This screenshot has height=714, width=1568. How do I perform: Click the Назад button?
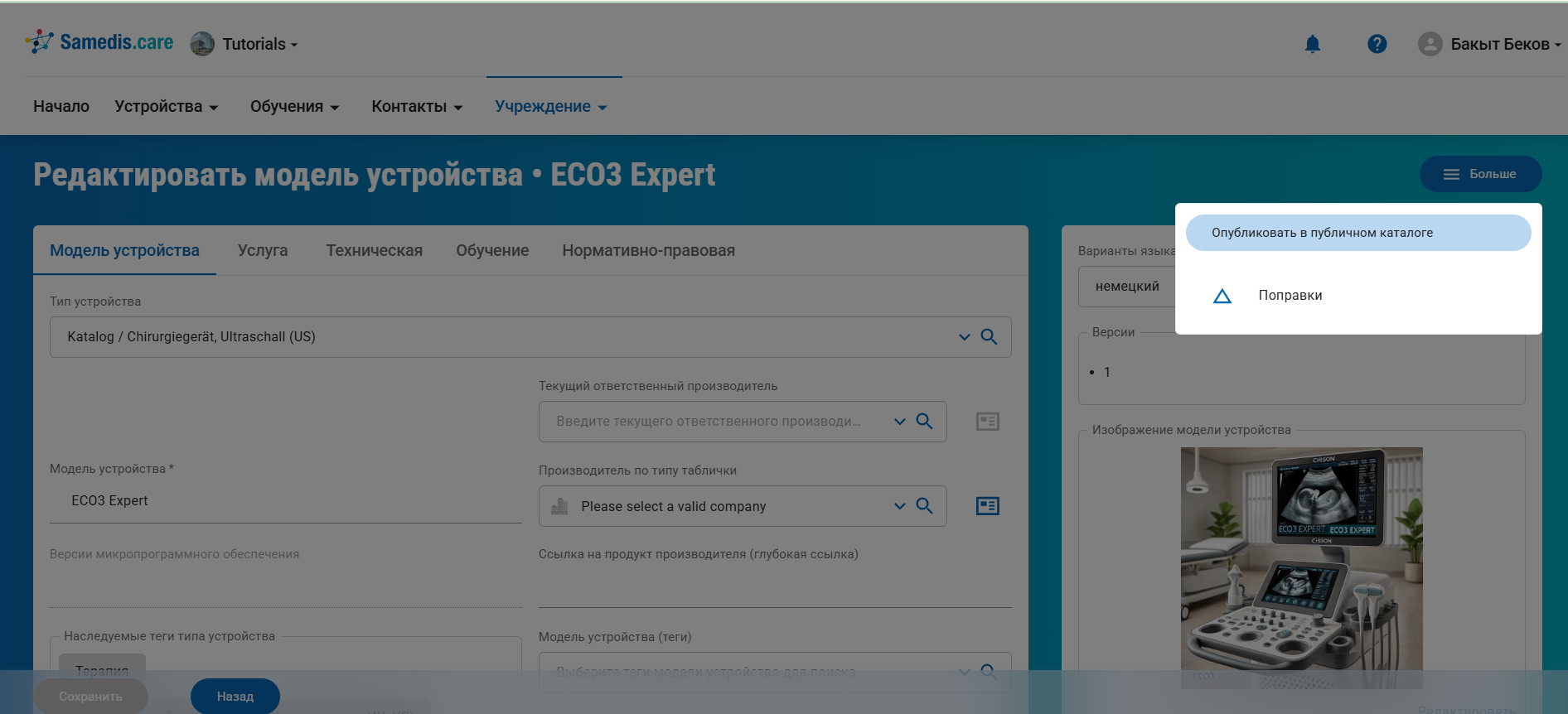[x=235, y=697]
